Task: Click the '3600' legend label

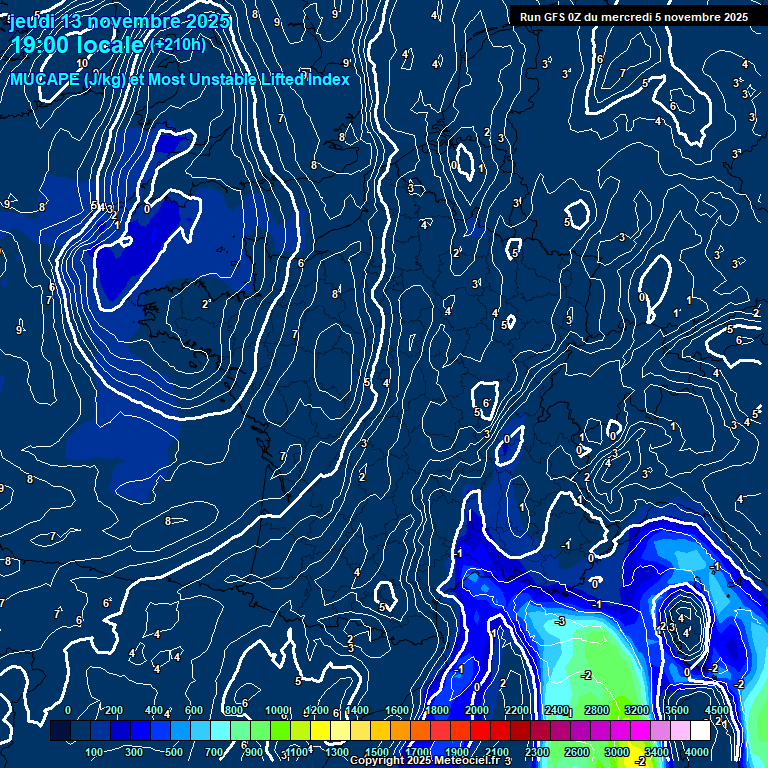Action: click(677, 710)
